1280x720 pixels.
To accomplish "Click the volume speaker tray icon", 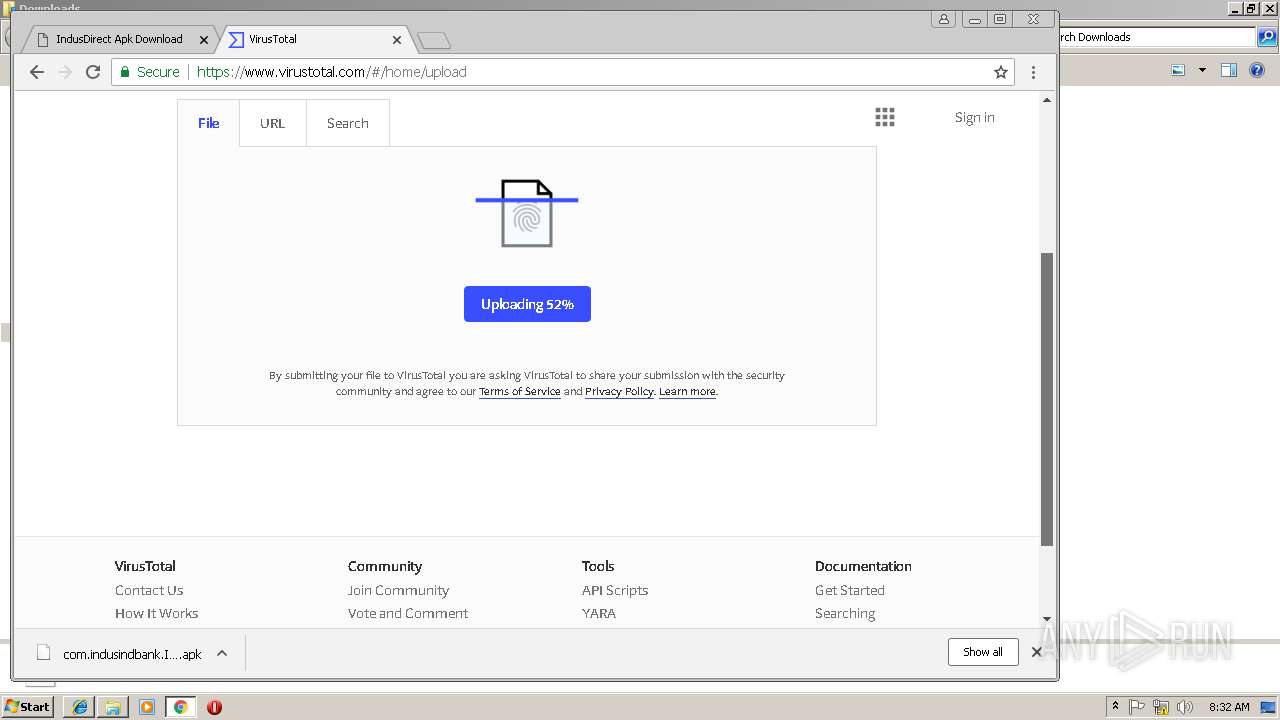I will (1185, 707).
